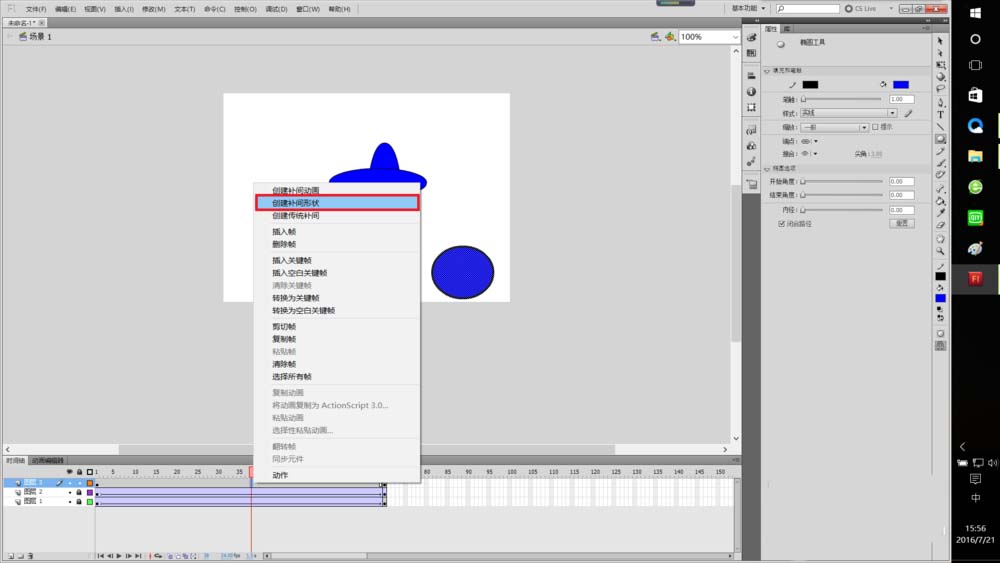The image size is (1000, 563).
Task: Open the File (F) menu
Action: [36, 10]
